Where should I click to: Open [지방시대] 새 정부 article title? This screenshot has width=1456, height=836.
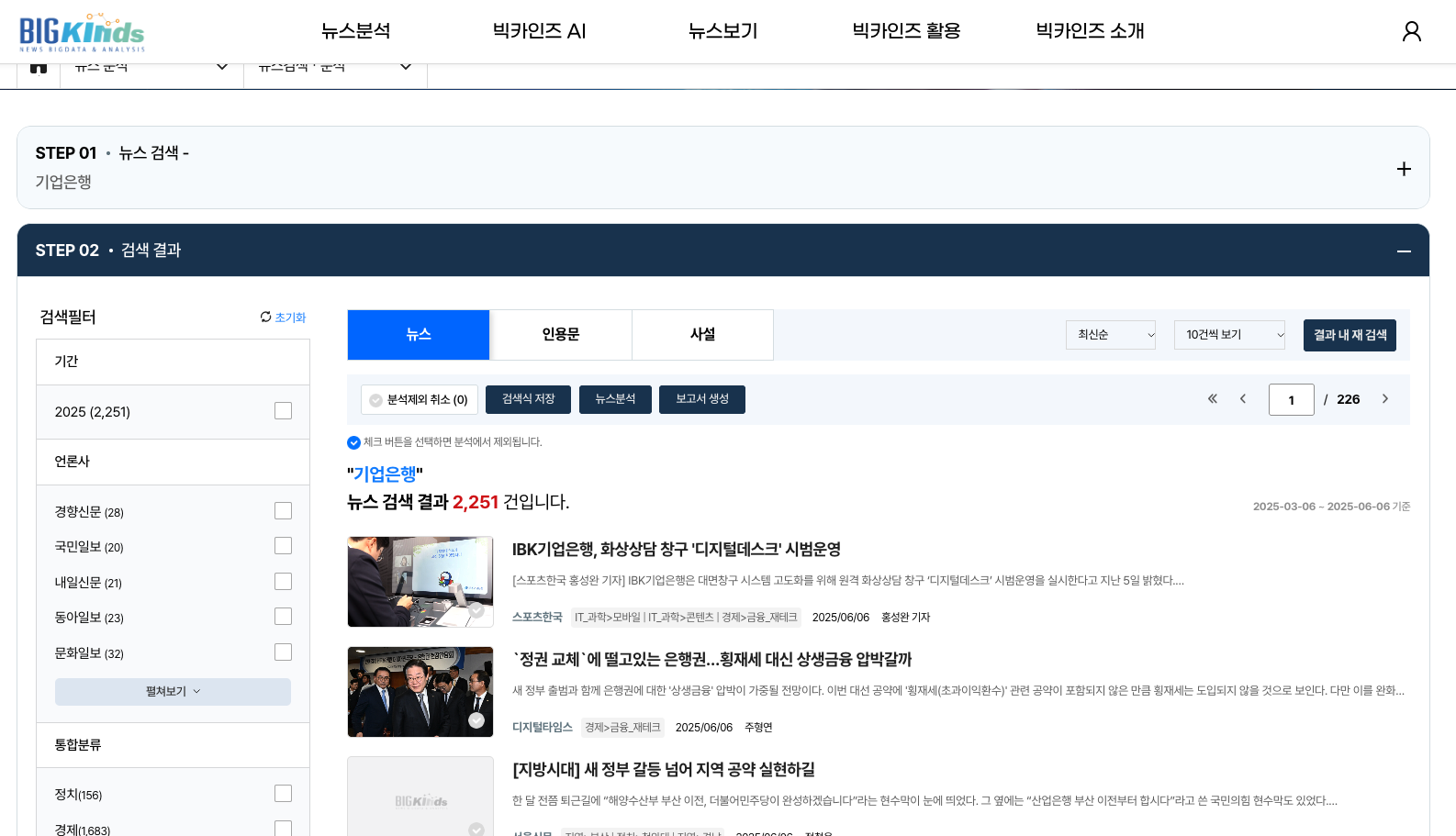pyautogui.click(x=664, y=770)
